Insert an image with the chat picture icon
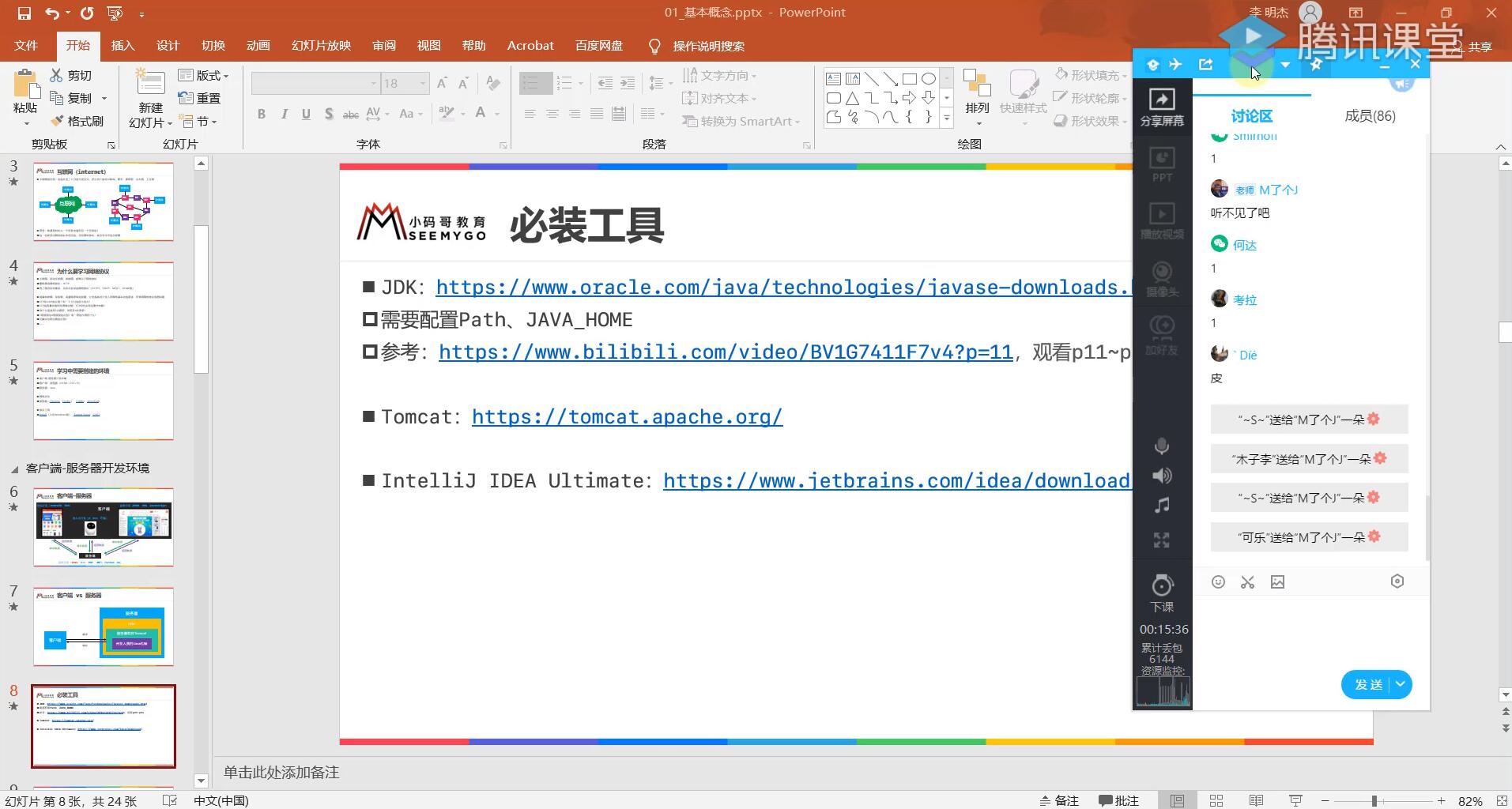 click(x=1278, y=582)
